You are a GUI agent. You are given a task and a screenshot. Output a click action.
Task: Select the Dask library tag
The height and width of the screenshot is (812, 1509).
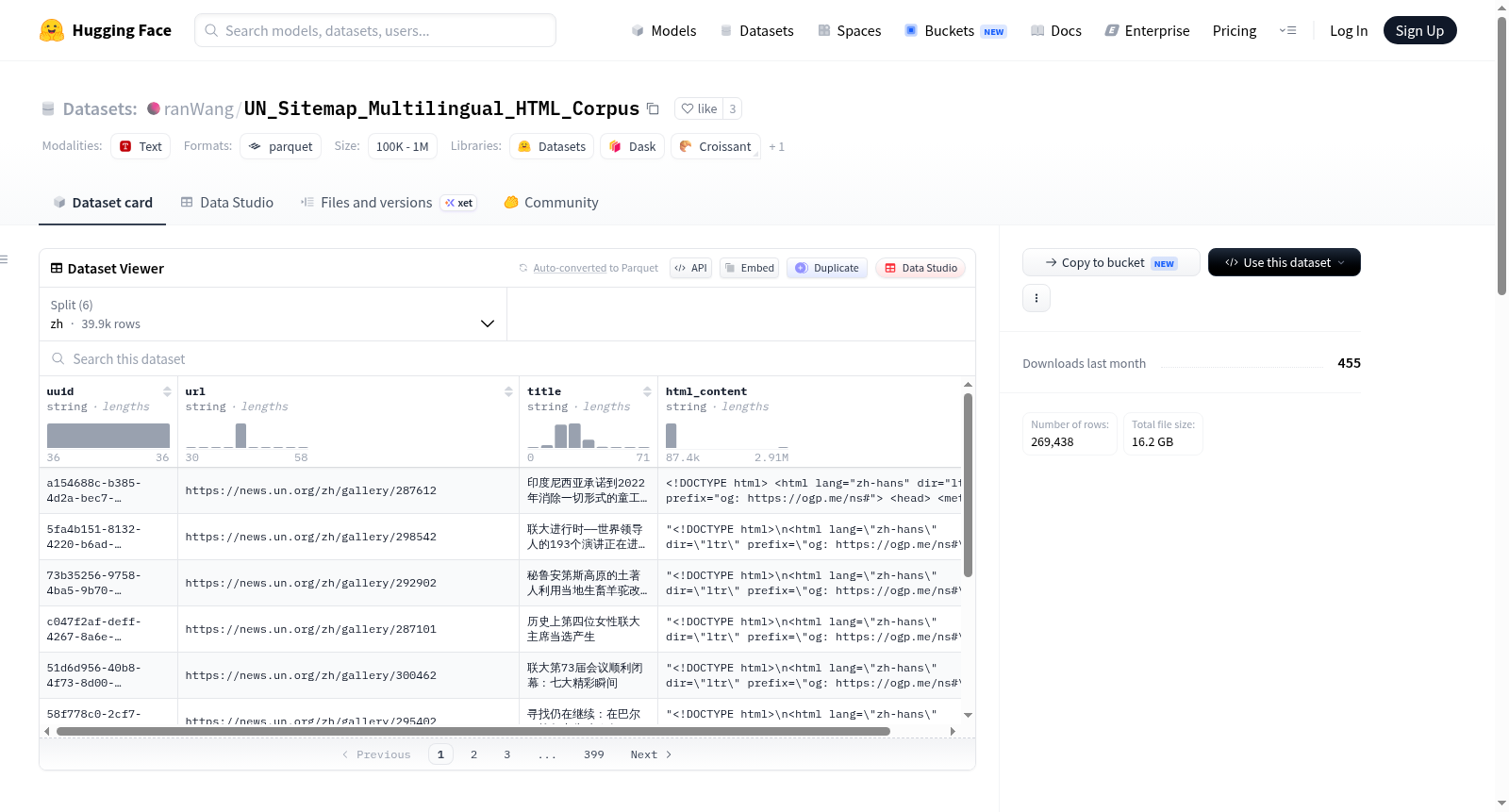point(632,146)
